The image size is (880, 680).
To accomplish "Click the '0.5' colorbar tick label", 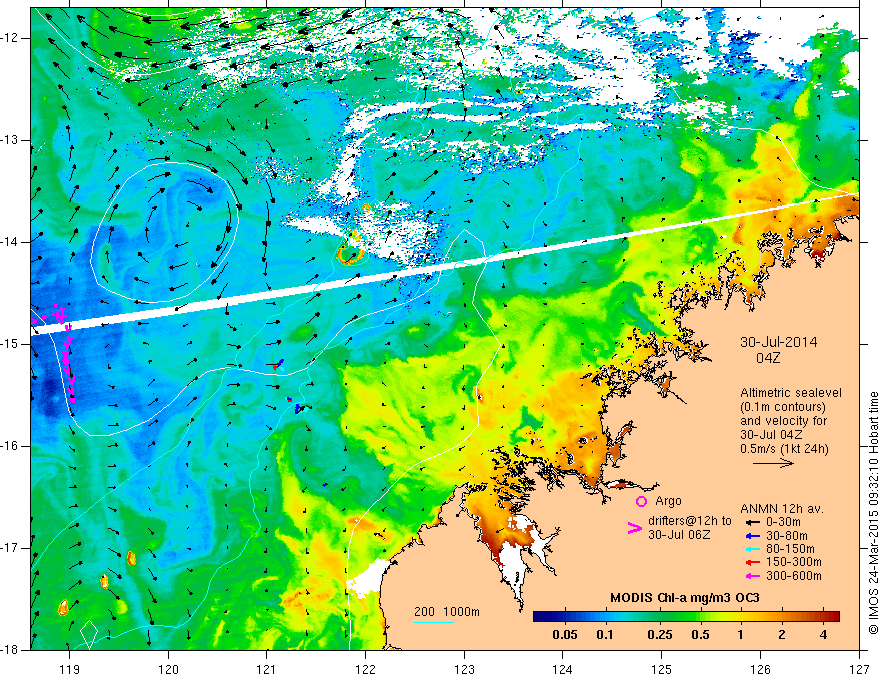I will (700, 635).
